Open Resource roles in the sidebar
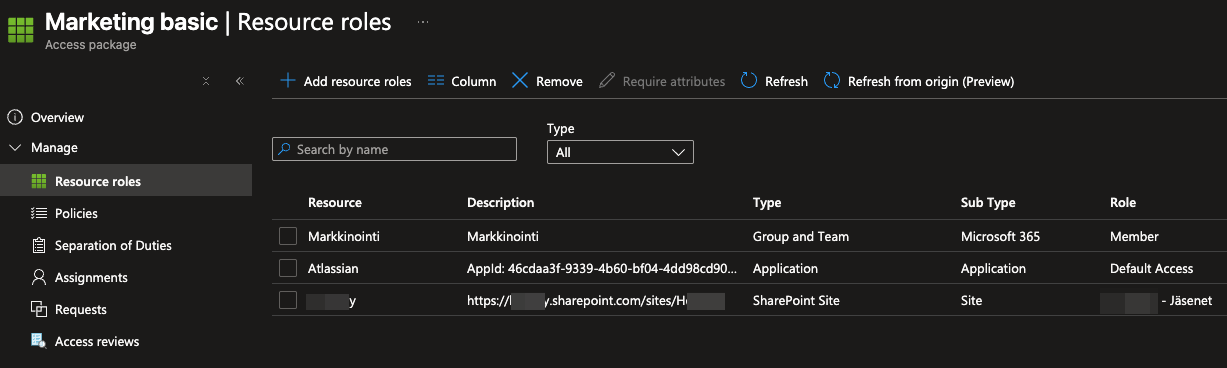The width and height of the screenshot is (1227, 368). coord(98,181)
